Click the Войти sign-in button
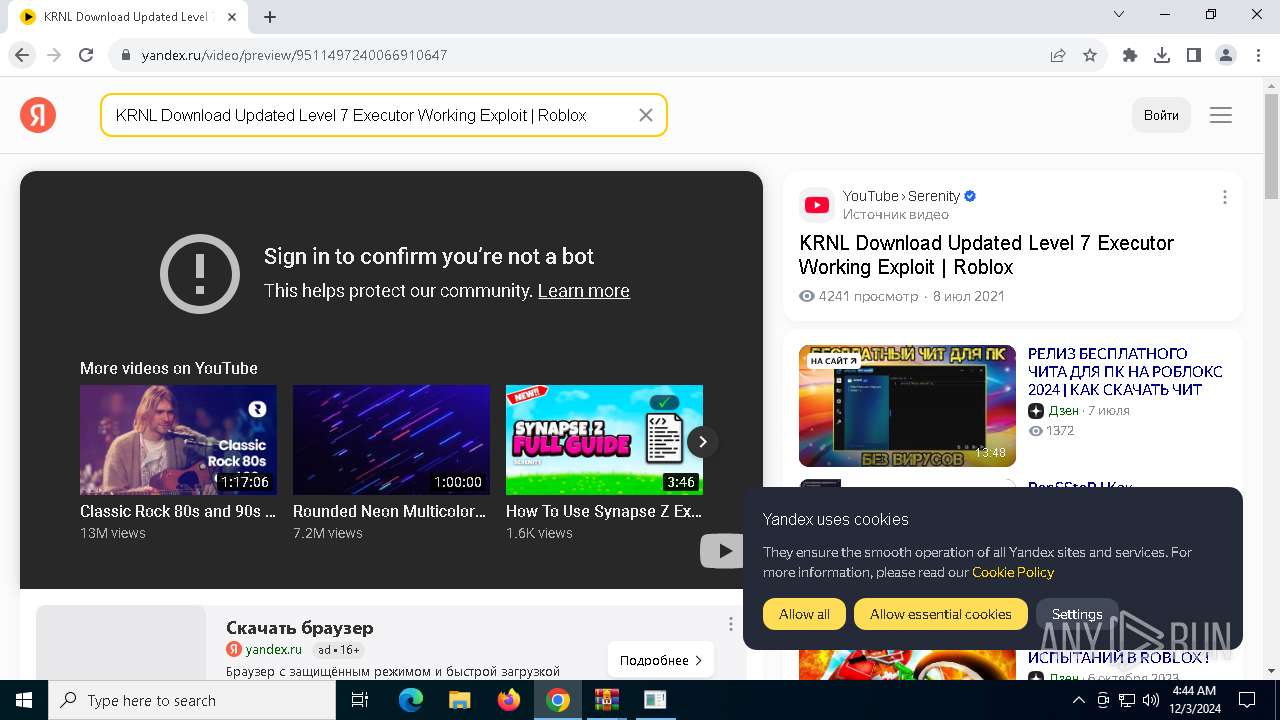Screen dimensions: 1280x720 [1161, 115]
